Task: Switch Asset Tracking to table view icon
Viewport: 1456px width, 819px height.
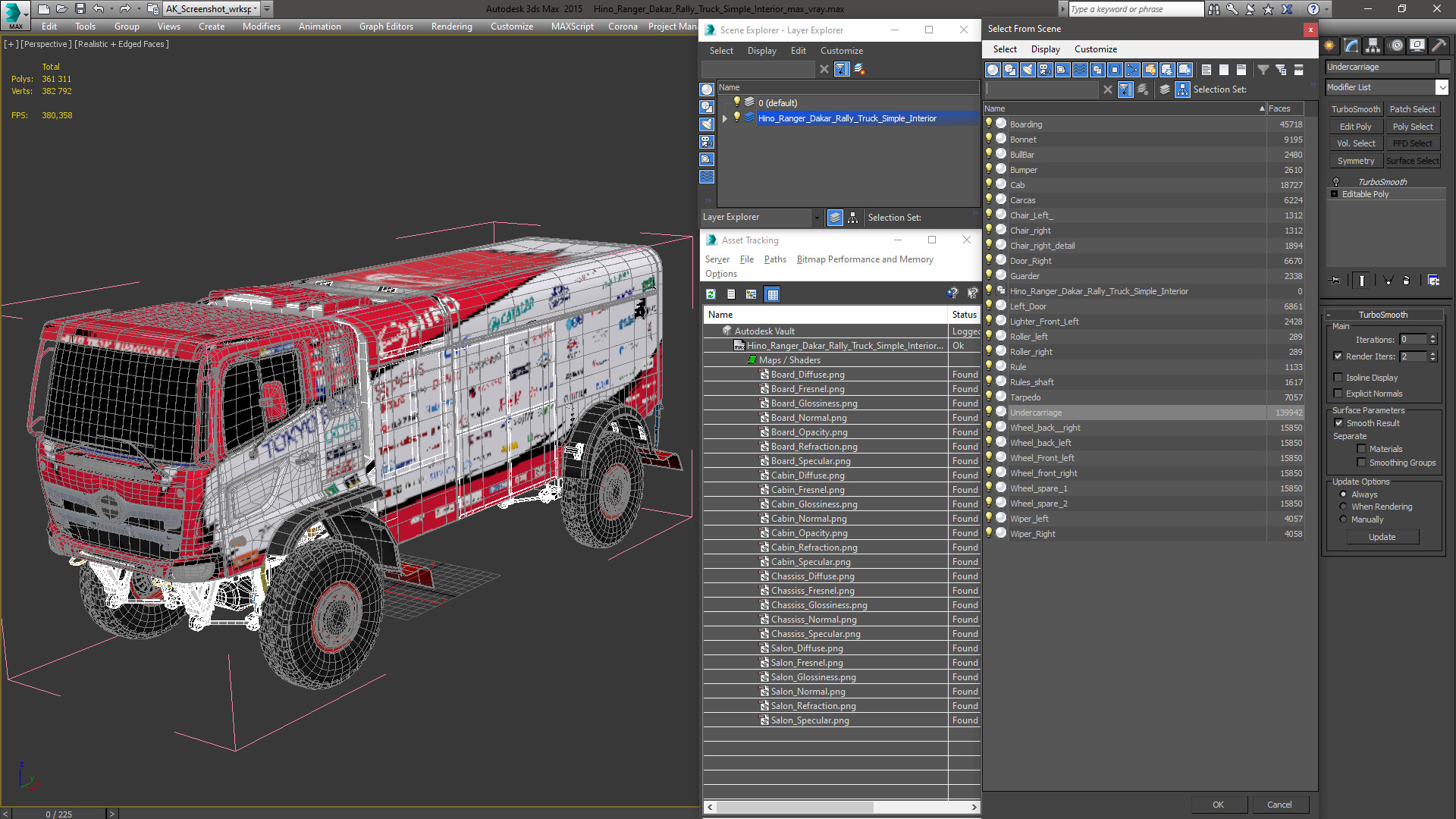Action: (773, 294)
